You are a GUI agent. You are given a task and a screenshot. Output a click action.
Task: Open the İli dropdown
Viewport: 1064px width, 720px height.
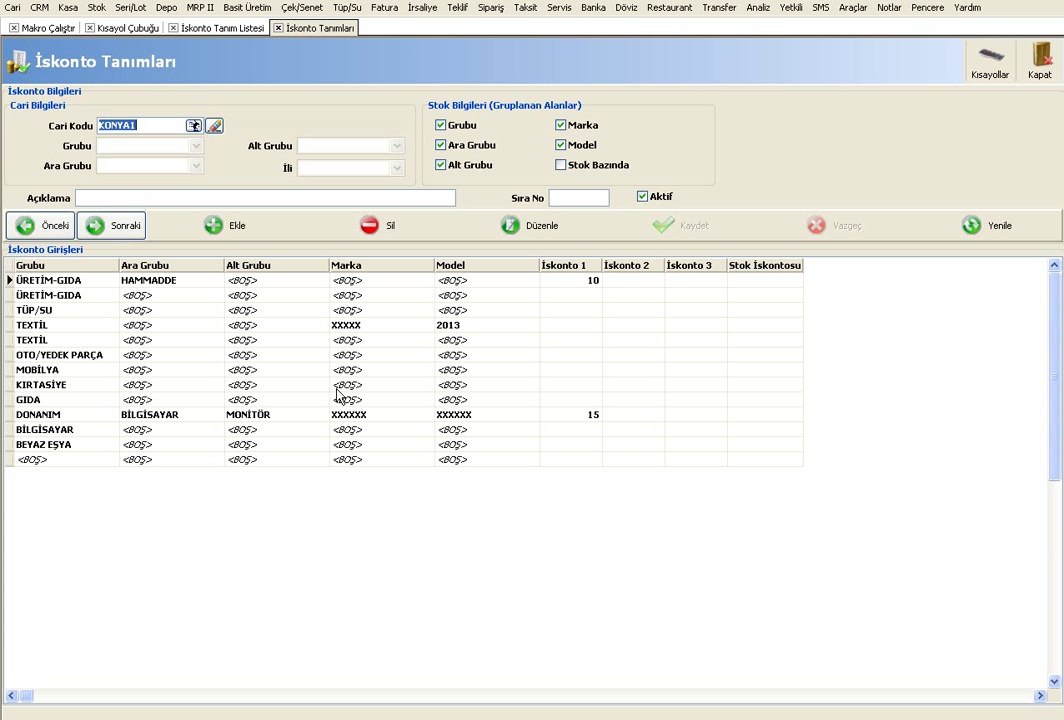397,168
